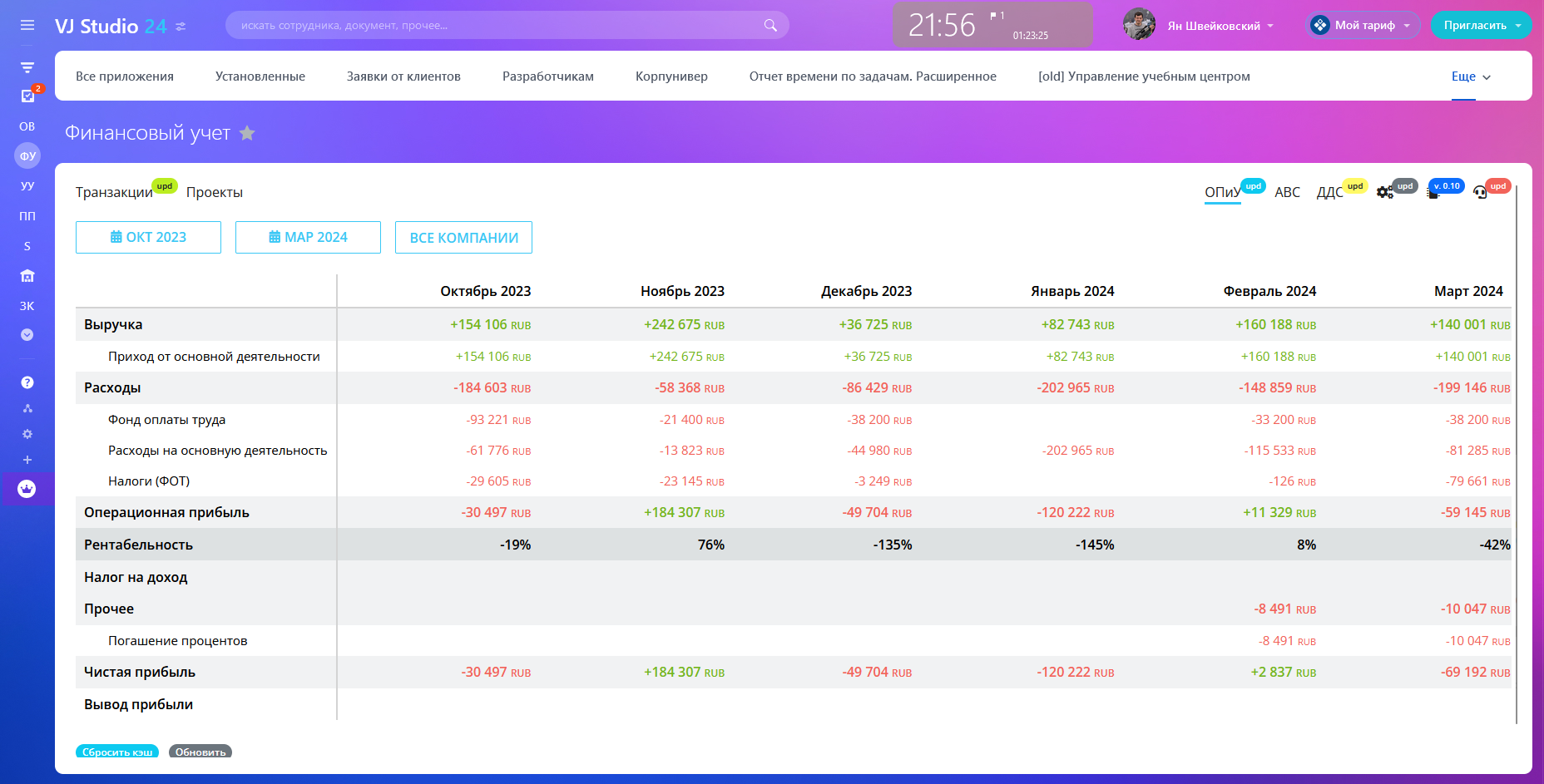Screen dimensions: 1544x784
Task: Pick start date ОКТ 2023
Action: click(148, 237)
